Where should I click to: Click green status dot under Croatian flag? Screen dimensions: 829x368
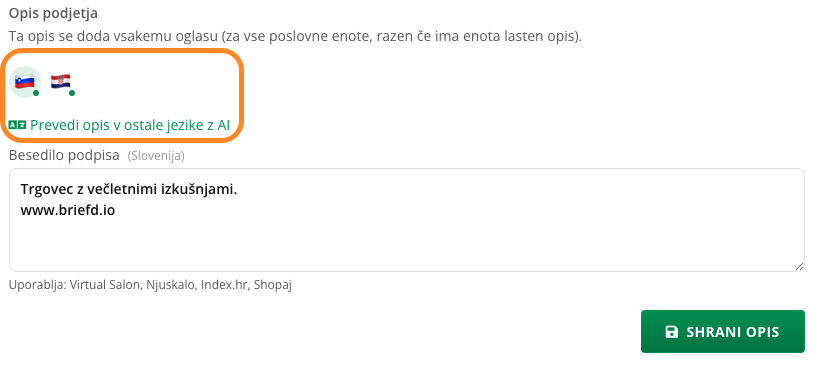(72, 93)
